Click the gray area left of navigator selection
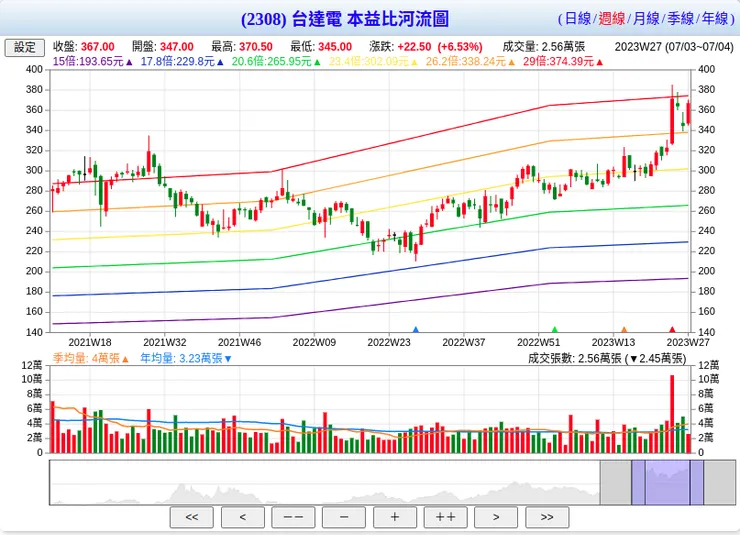This screenshot has height=535, width=740. tap(615, 483)
